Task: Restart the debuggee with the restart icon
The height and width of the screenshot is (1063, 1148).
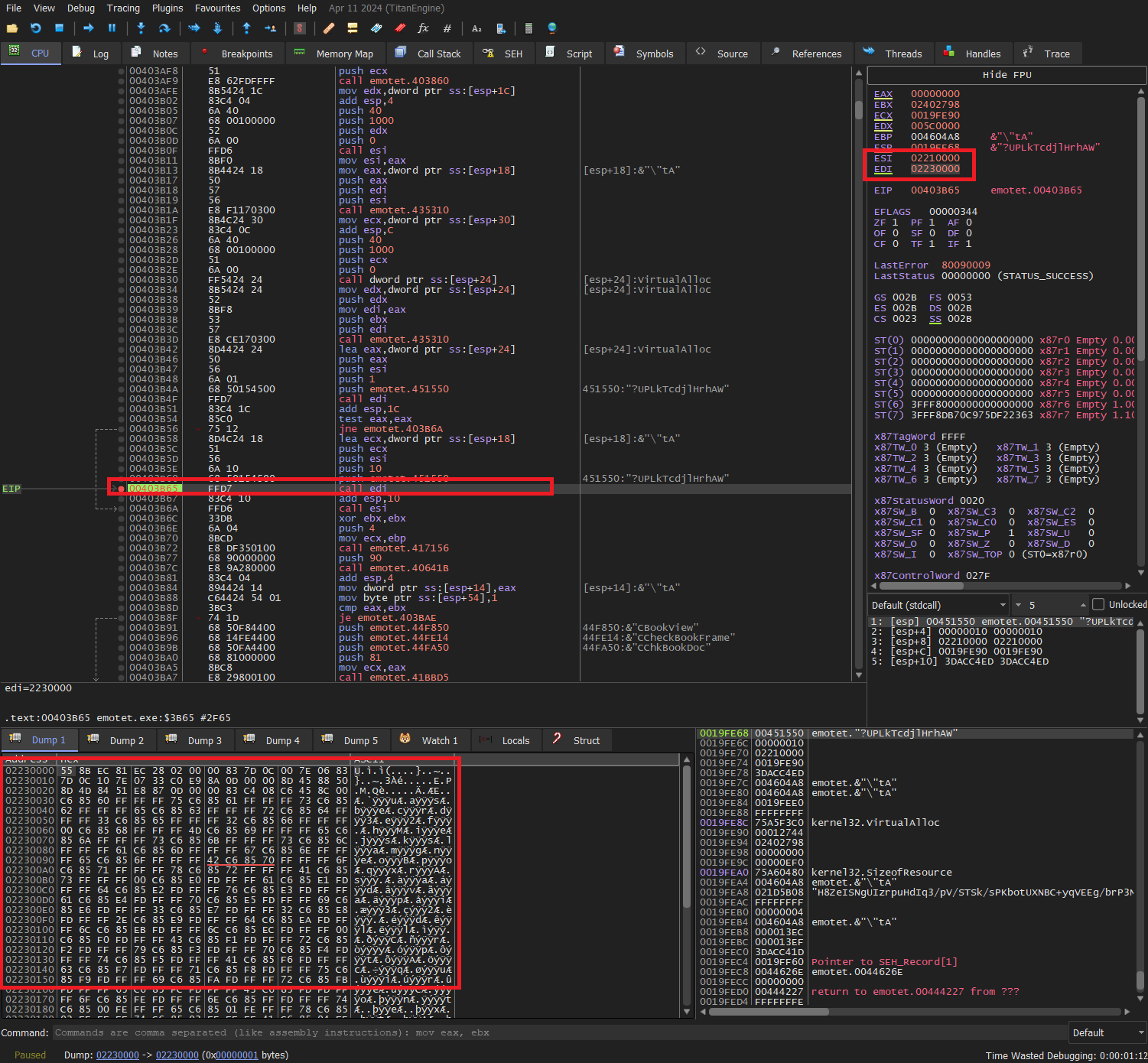Action: 35,28
